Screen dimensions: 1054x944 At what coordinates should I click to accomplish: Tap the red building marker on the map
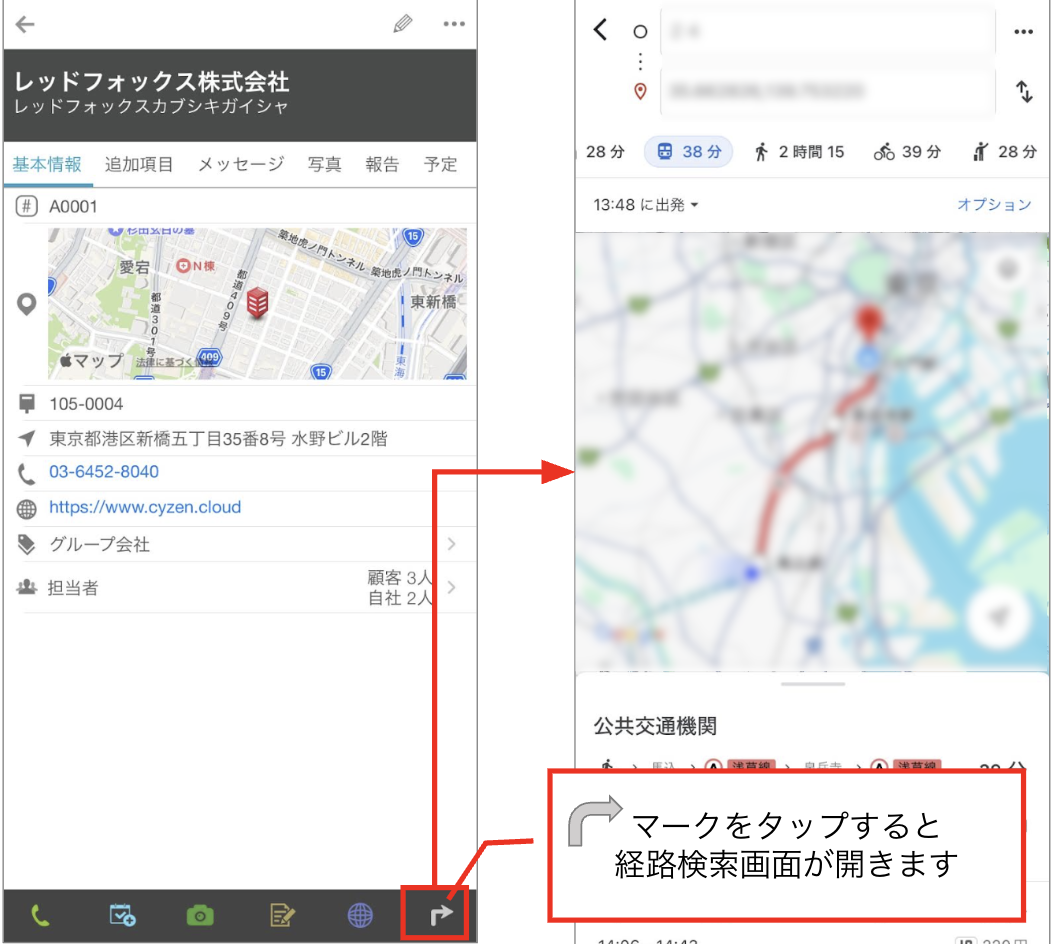pos(257,302)
